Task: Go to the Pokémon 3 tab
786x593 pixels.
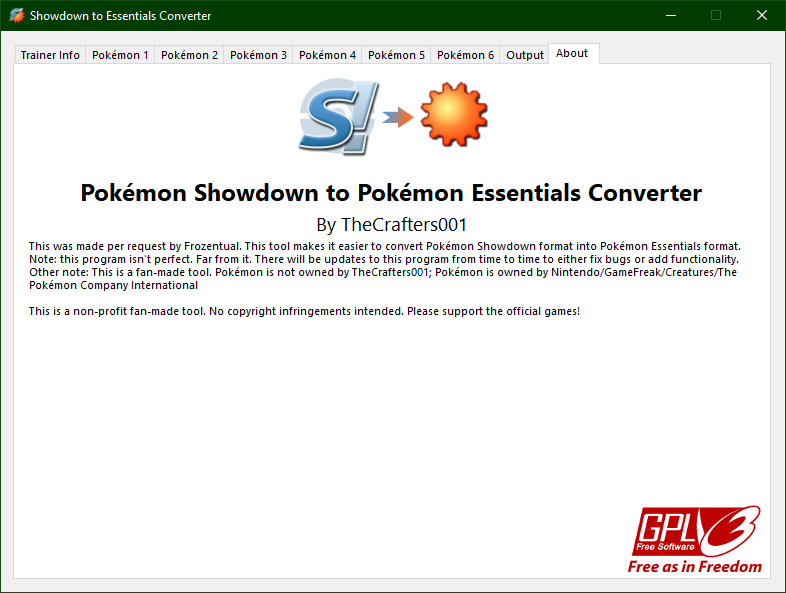Action: click(x=258, y=55)
